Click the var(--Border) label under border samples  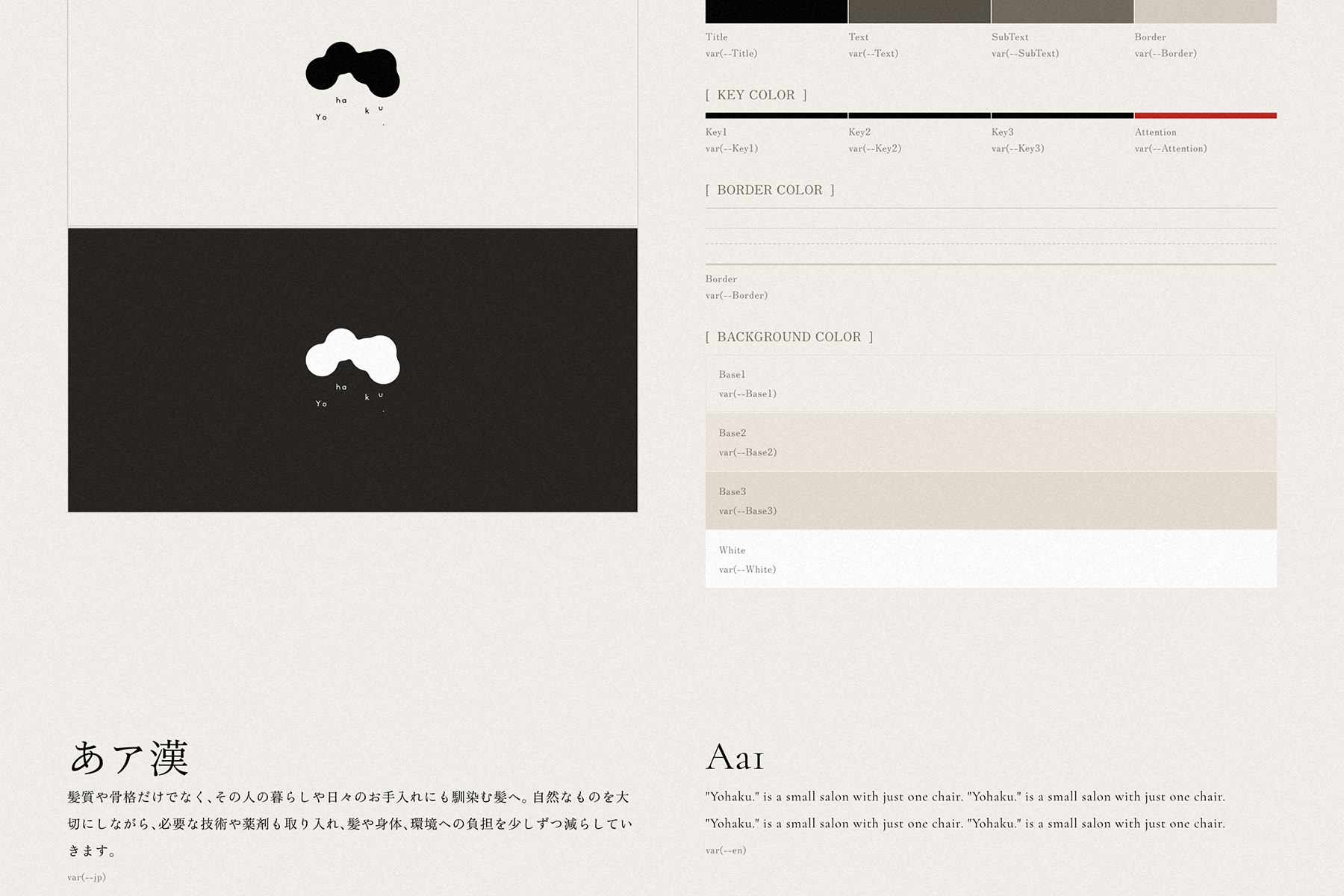[736, 296]
